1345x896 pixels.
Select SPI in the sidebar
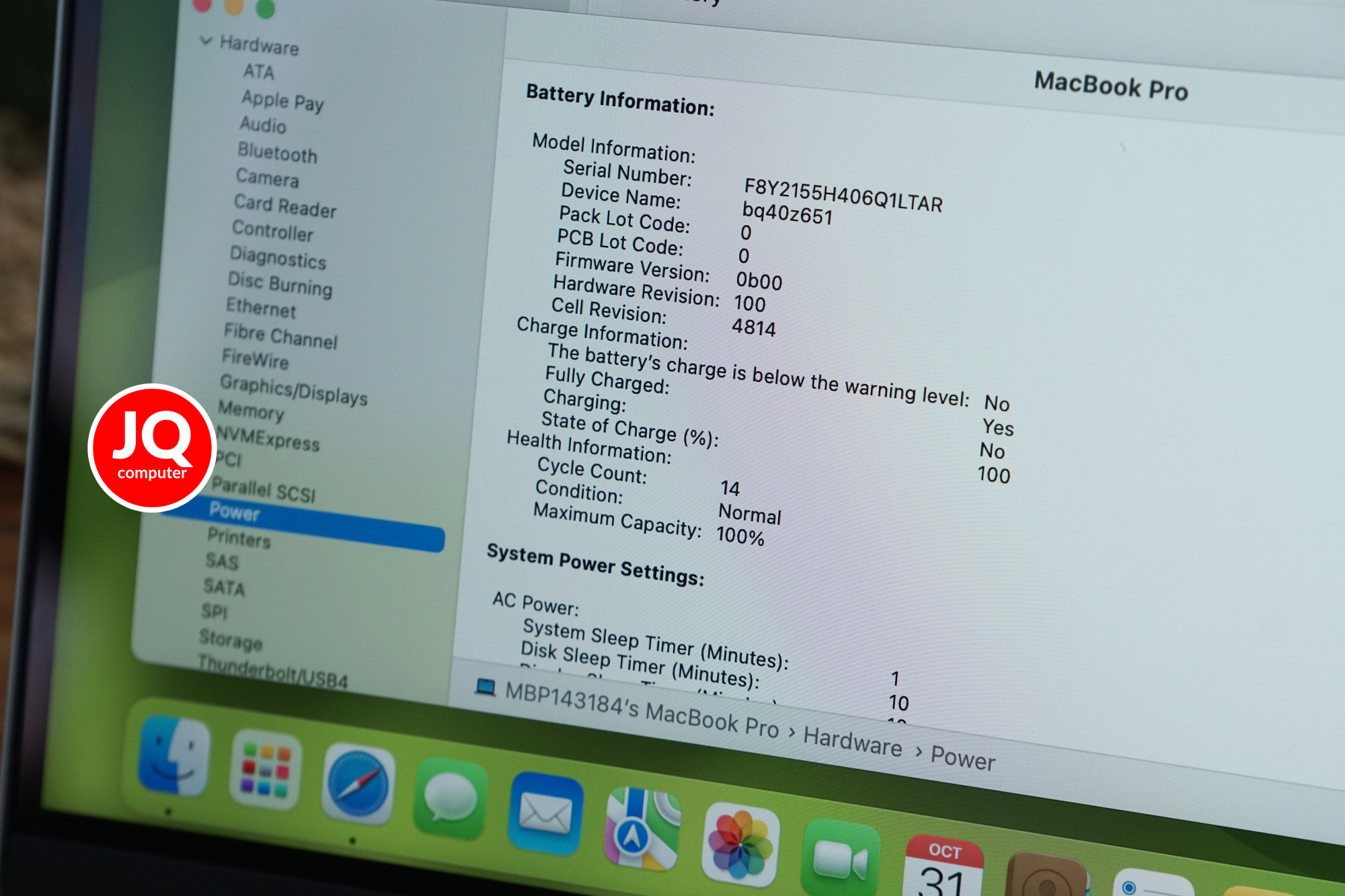tap(215, 611)
